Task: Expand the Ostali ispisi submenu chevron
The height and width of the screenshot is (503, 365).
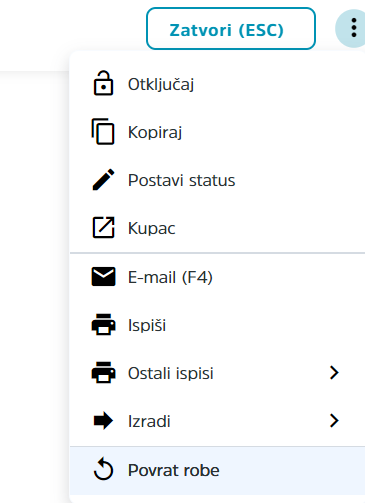Action: tap(334, 372)
